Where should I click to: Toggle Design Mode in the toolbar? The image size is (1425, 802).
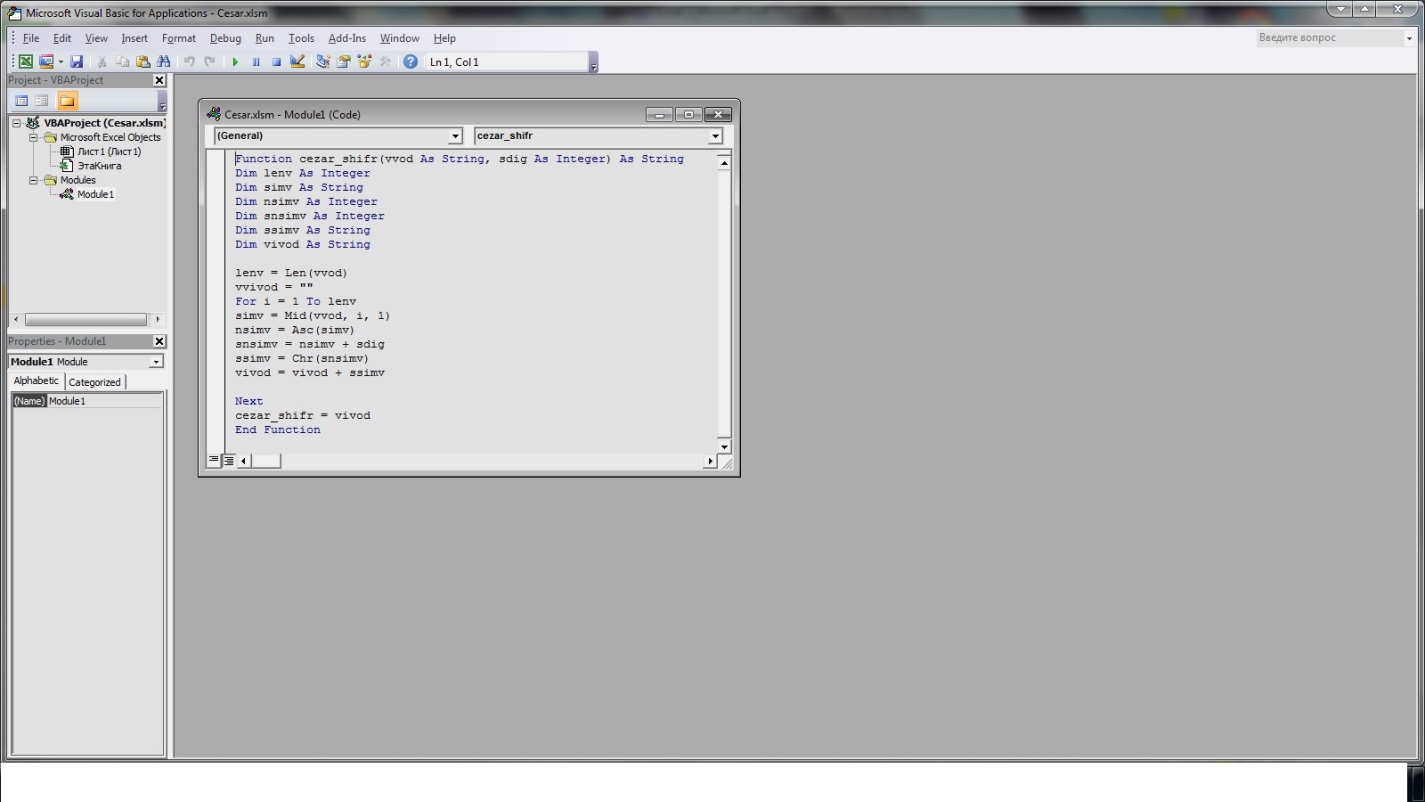tap(297, 62)
